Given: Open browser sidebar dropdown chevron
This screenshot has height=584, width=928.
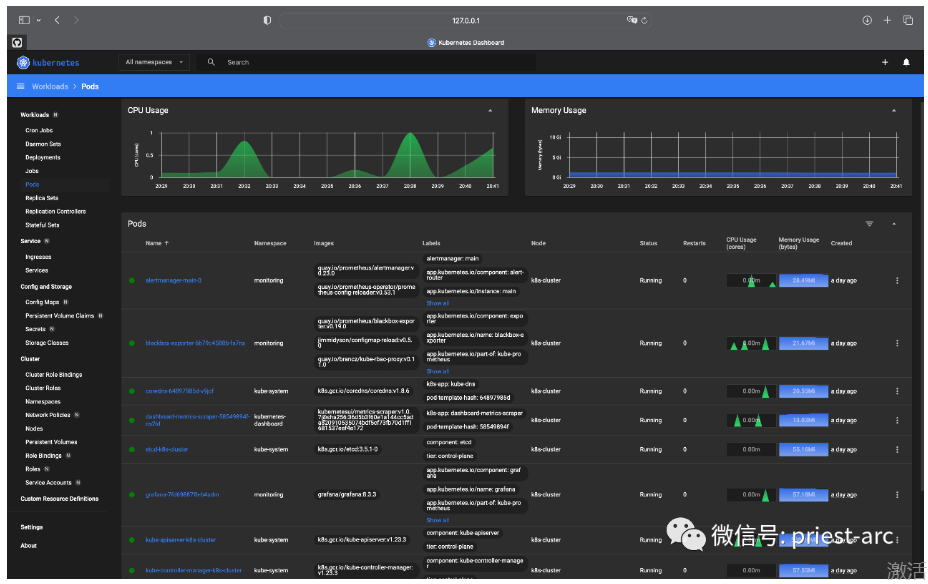Looking at the screenshot, I should [38, 20].
